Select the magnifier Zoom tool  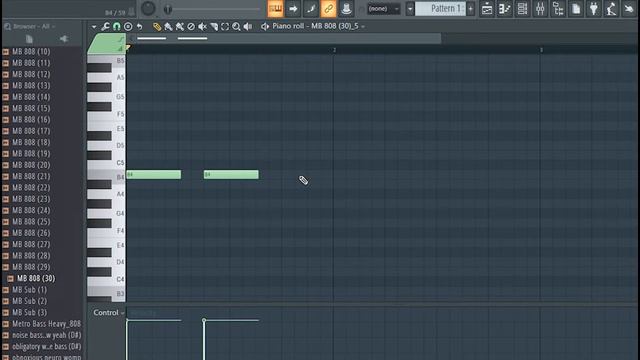coord(236,27)
